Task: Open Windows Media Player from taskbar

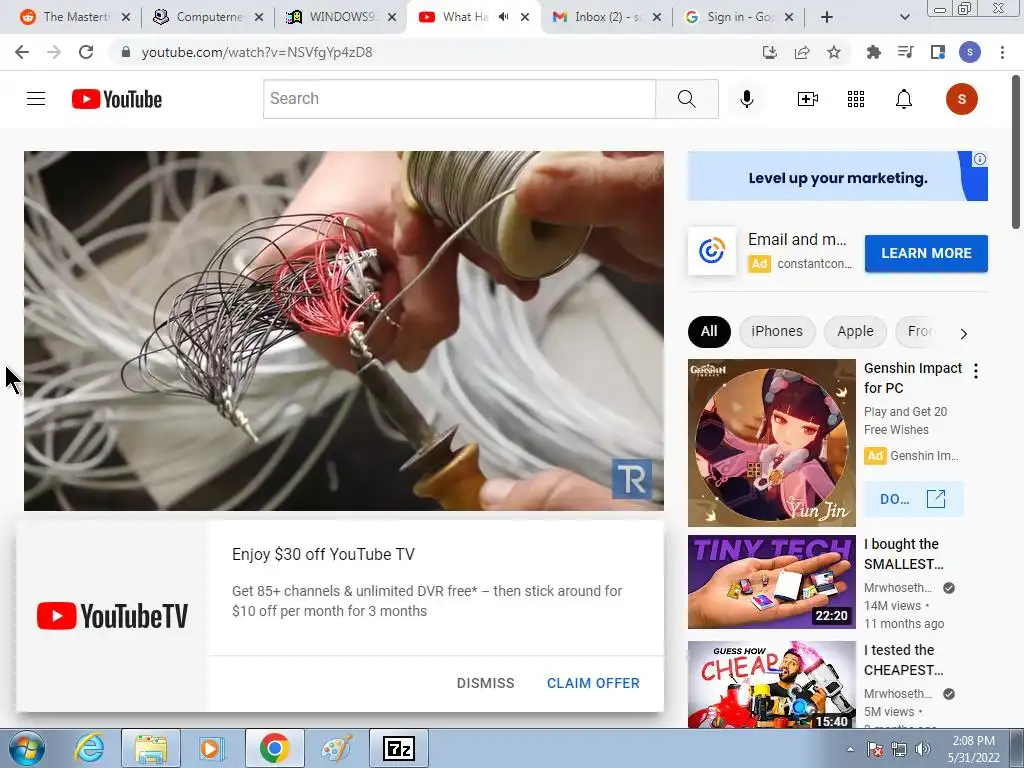Action: (212, 748)
